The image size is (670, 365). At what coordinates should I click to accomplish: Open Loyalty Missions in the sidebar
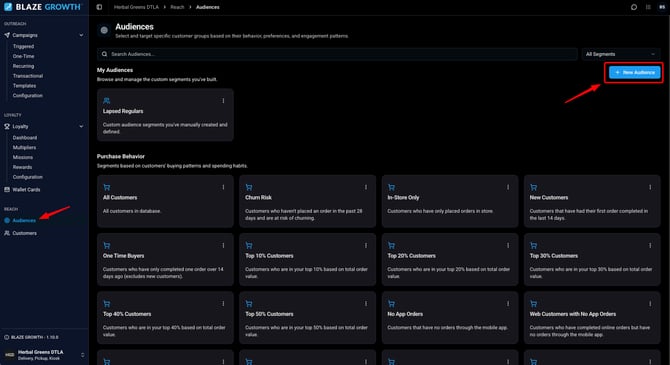[x=22, y=157]
